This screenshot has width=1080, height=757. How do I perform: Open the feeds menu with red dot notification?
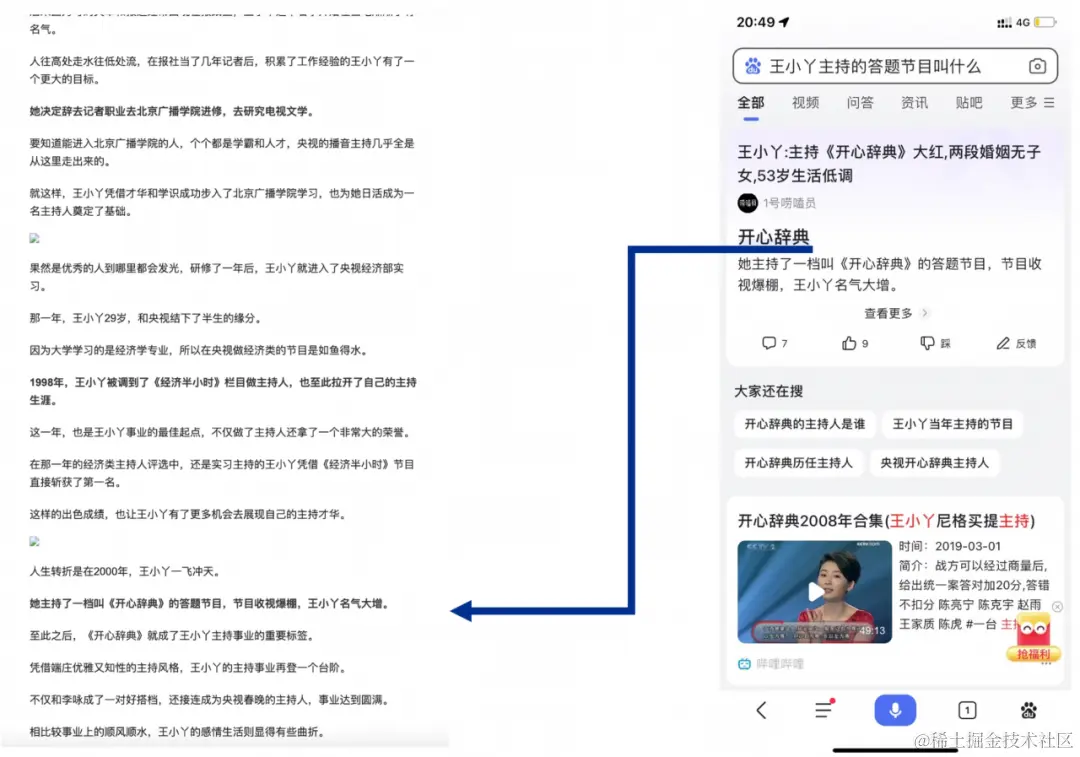824,710
